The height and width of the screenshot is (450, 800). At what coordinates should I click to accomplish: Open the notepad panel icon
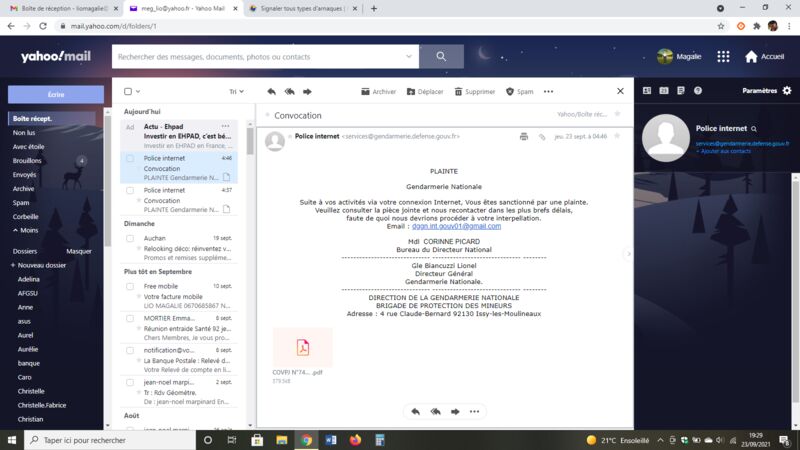point(681,91)
